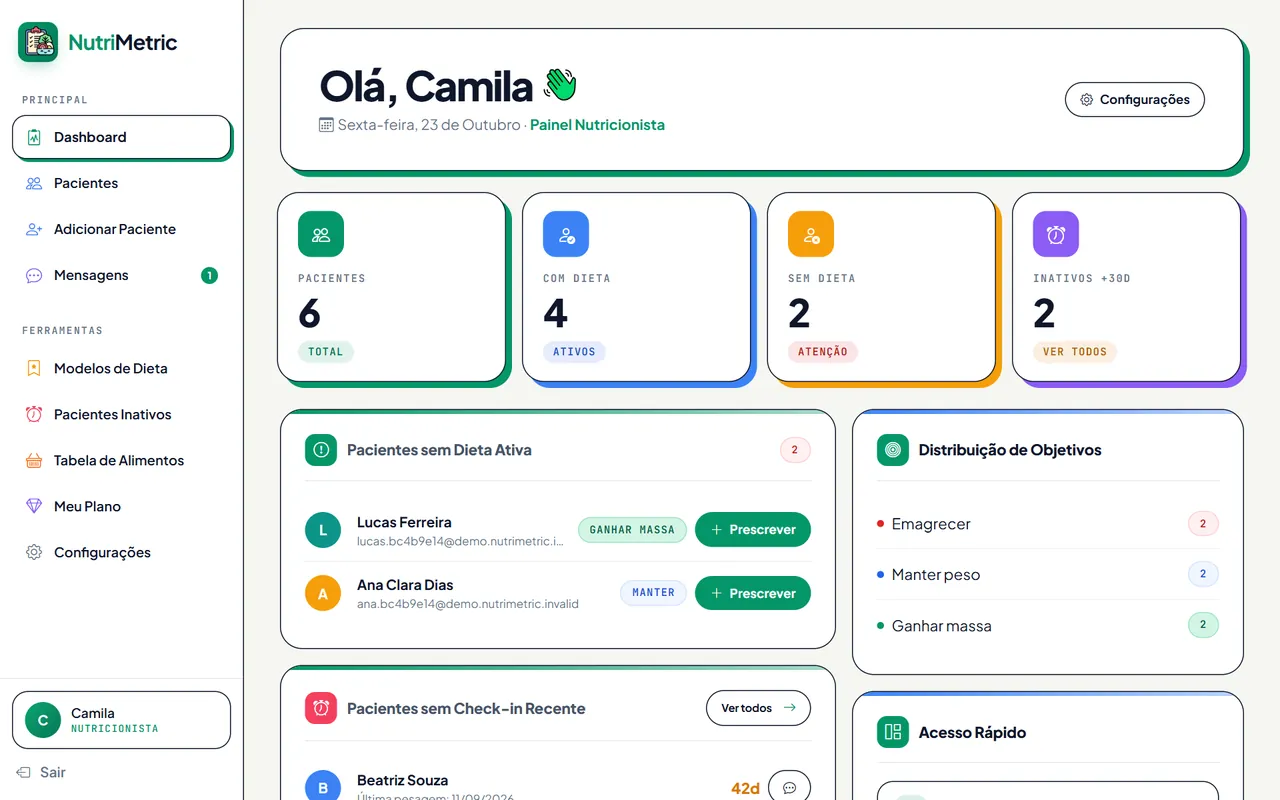
Task: Click the Emagrecer objective row
Action: [x=1048, y=523]
